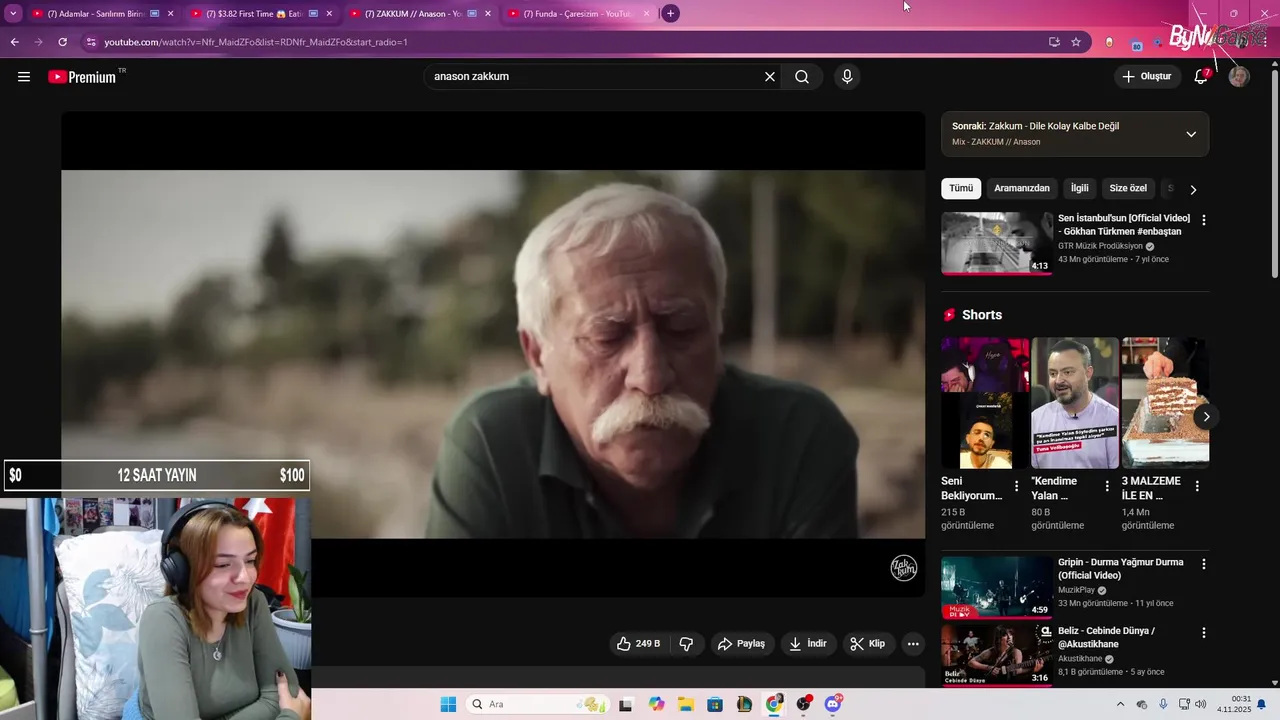Screen dimensions: 1280x720
Task: Start voice search with microphone
Action: coord(847,77)
